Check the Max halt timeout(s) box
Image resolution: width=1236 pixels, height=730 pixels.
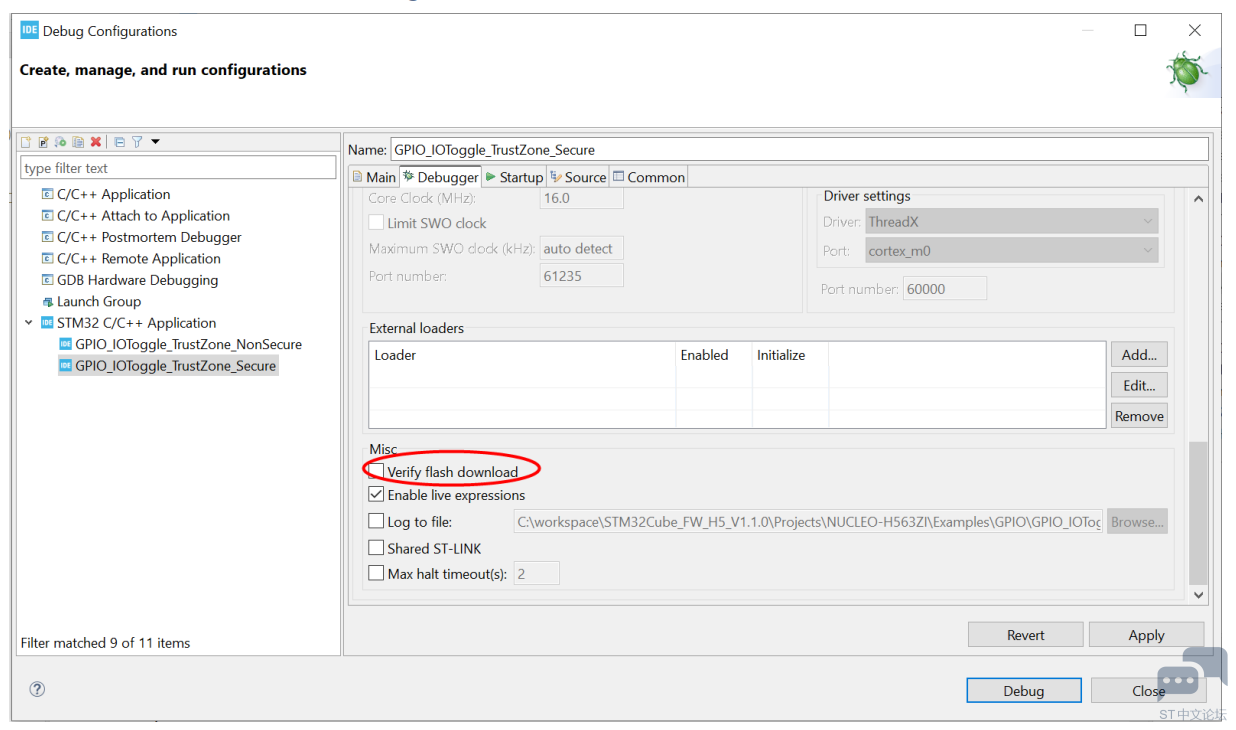tap(376, 574)
